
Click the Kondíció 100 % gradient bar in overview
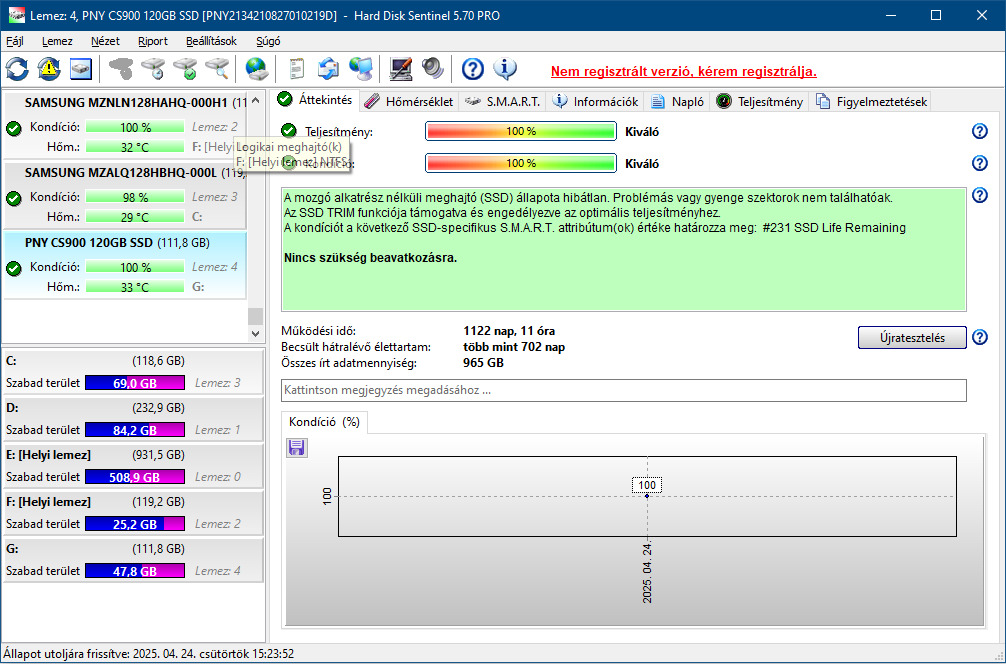coord(521,163)
